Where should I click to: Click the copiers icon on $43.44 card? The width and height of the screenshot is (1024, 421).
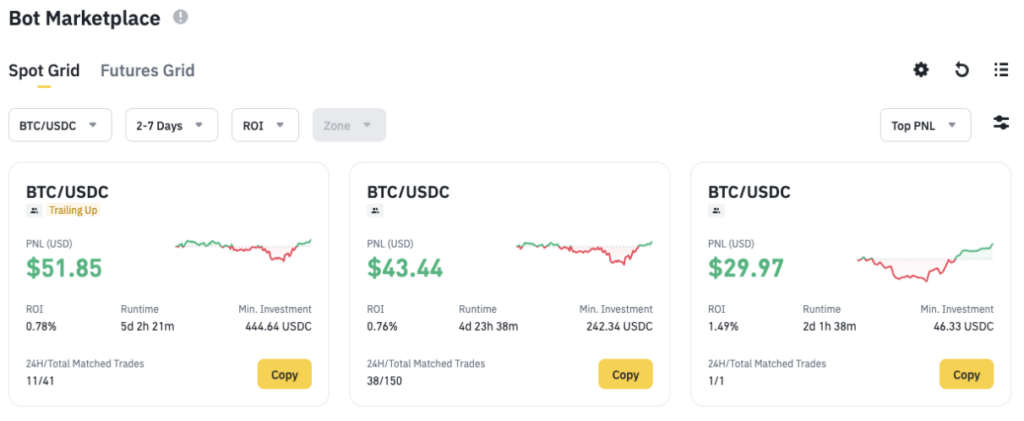[376, 211]
